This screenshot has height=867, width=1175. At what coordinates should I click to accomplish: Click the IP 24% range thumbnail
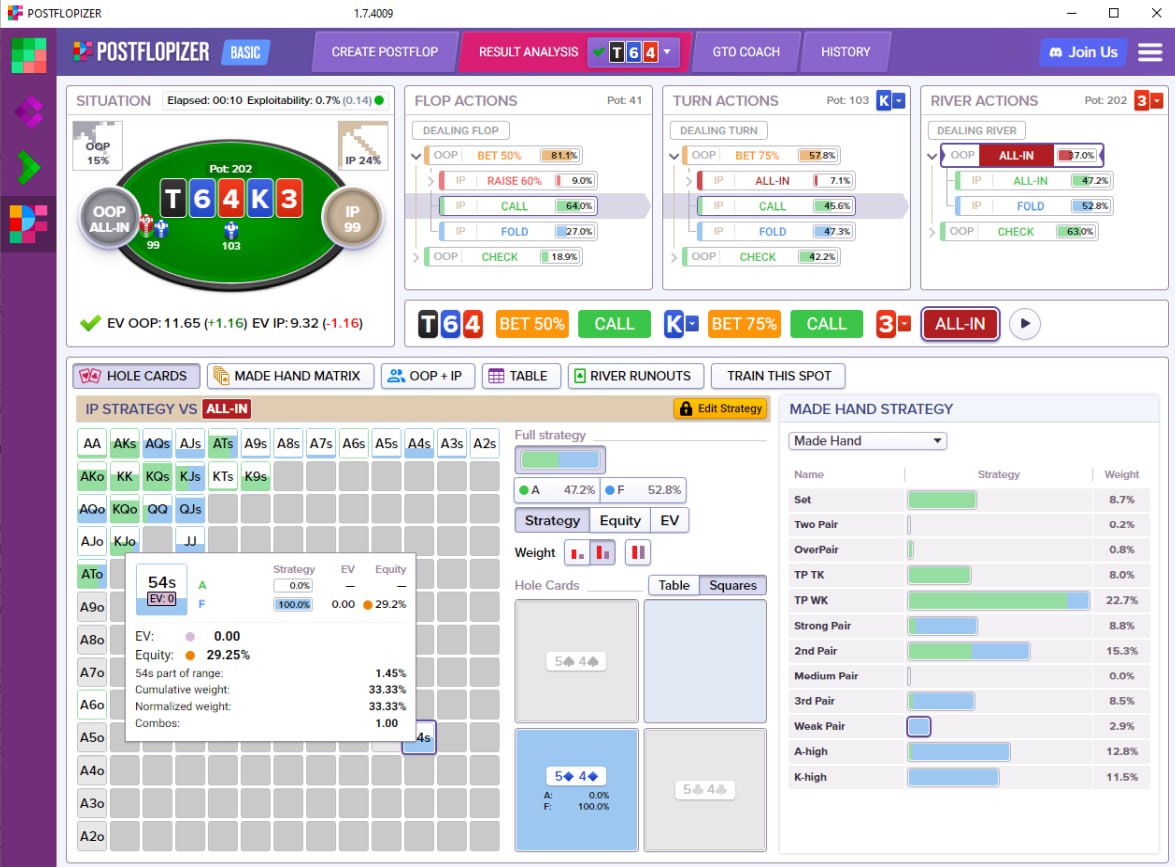(x=363, y=147)
